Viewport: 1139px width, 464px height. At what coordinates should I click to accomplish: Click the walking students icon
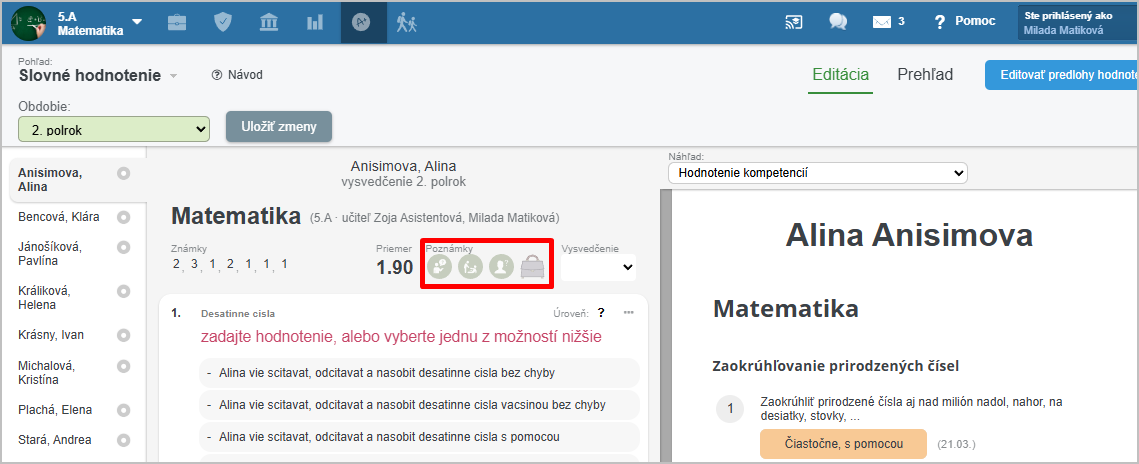tap(405, 22)
